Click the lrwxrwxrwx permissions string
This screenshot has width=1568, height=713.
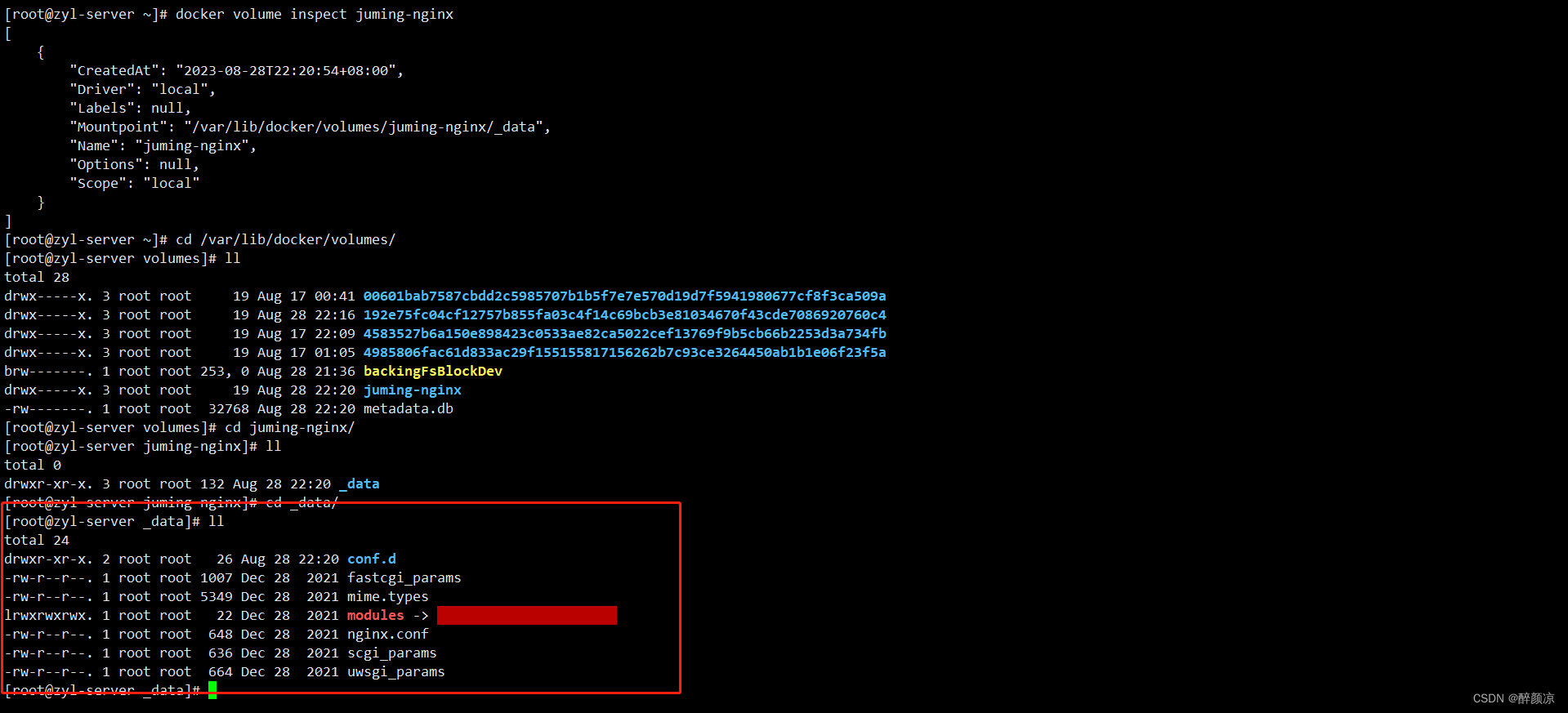[x=48, y=615]
